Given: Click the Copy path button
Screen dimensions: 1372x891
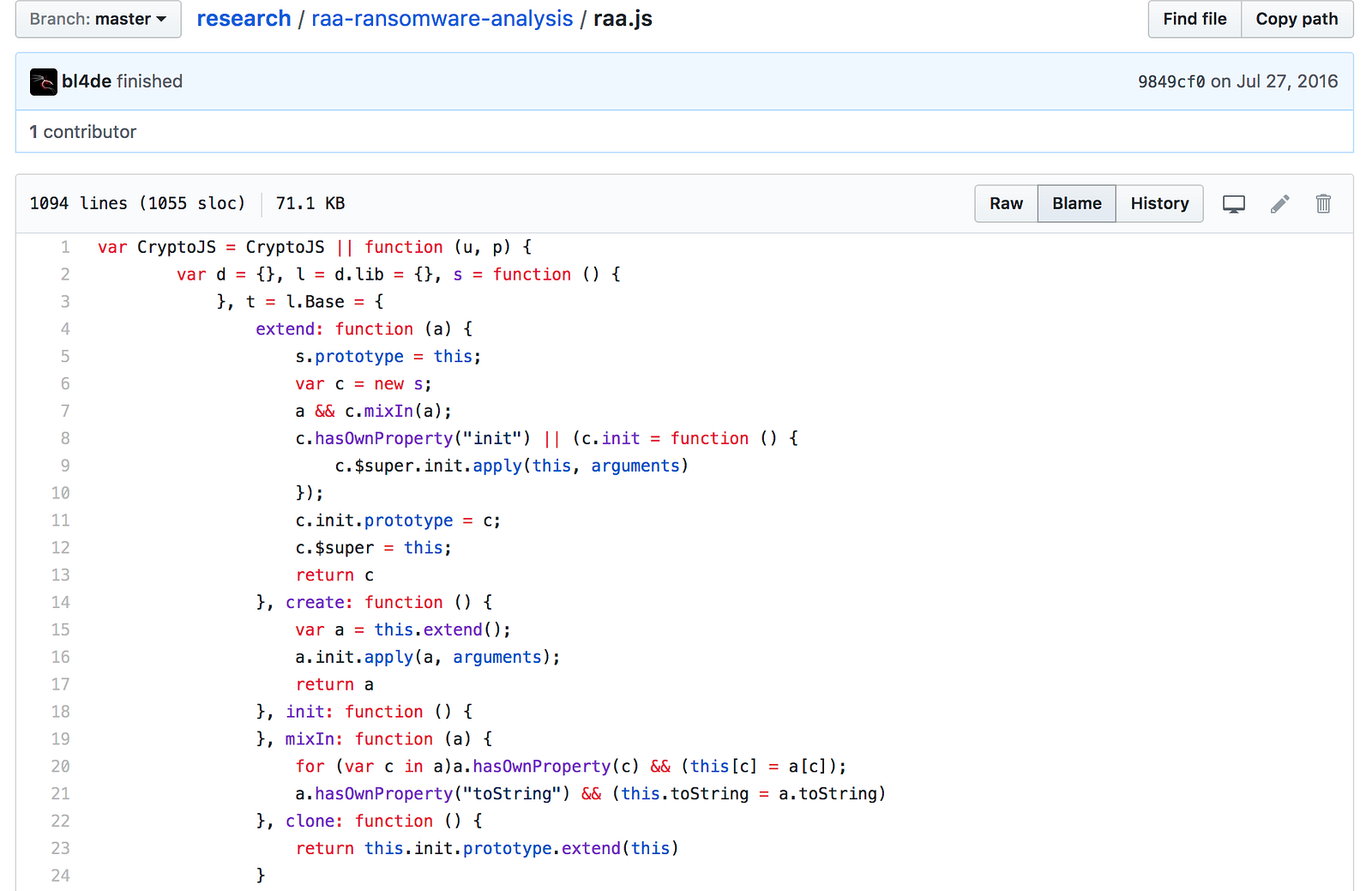Looking at the screenshot, I should click(x=1297, y=19).
